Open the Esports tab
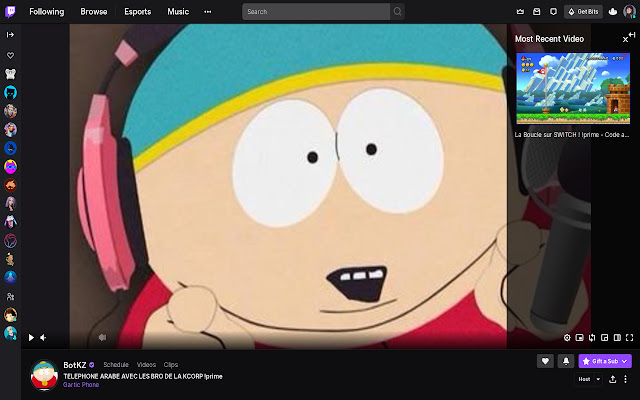The image size is (640, 400). tap(138, 11)
